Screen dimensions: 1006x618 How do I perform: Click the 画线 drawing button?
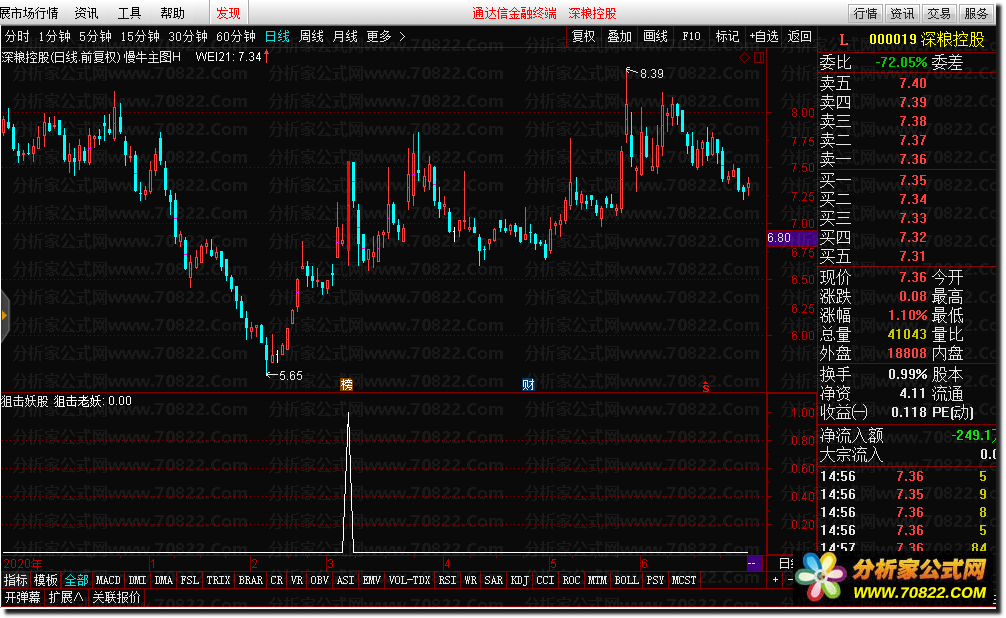655,37
